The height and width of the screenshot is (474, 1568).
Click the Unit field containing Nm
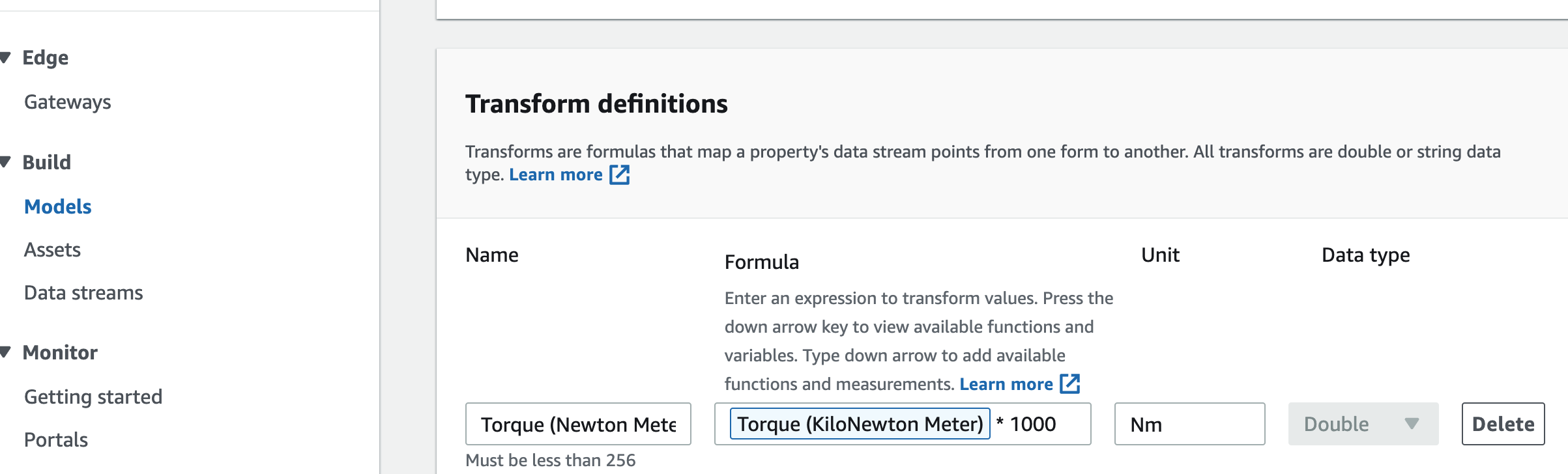coord(1189,424)
